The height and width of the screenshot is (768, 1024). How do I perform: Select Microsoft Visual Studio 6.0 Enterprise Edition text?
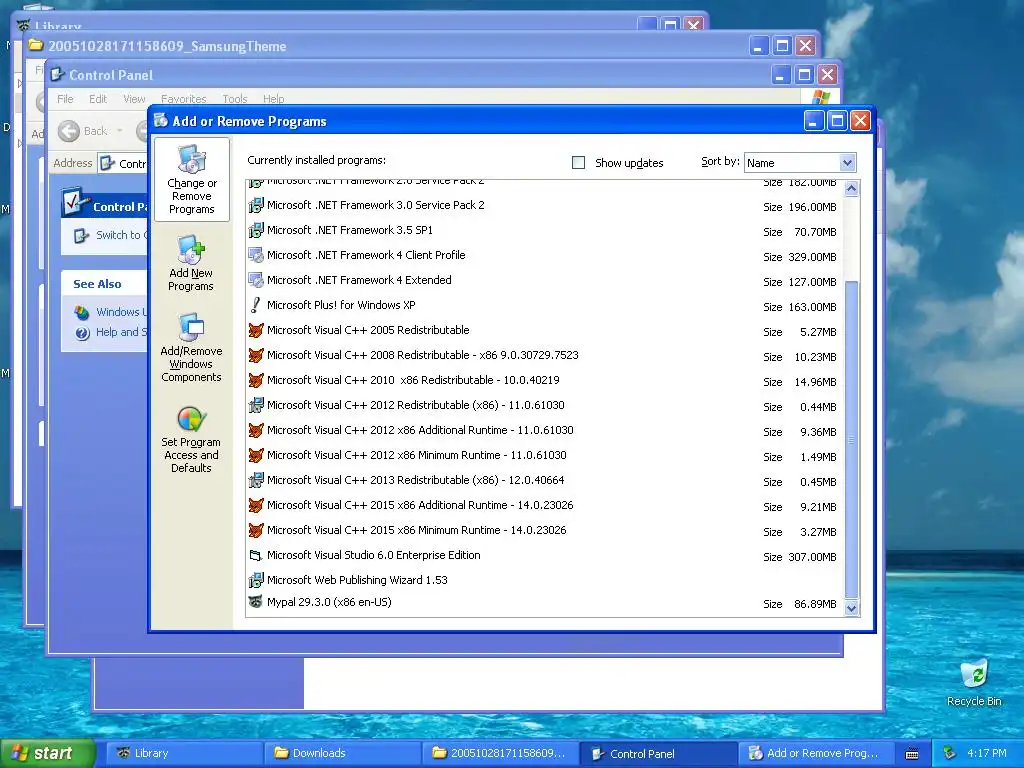pos(374,555)
